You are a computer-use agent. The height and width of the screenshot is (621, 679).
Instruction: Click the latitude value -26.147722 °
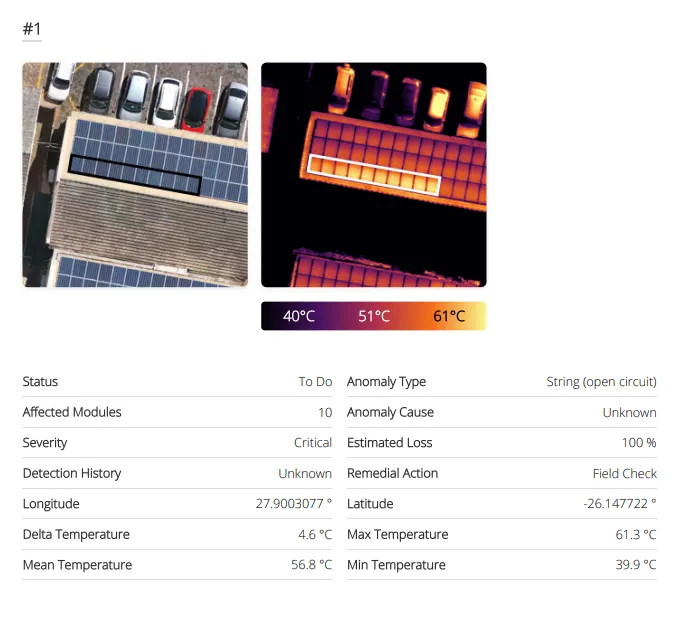pyautogui.click(x=620, y=504)
